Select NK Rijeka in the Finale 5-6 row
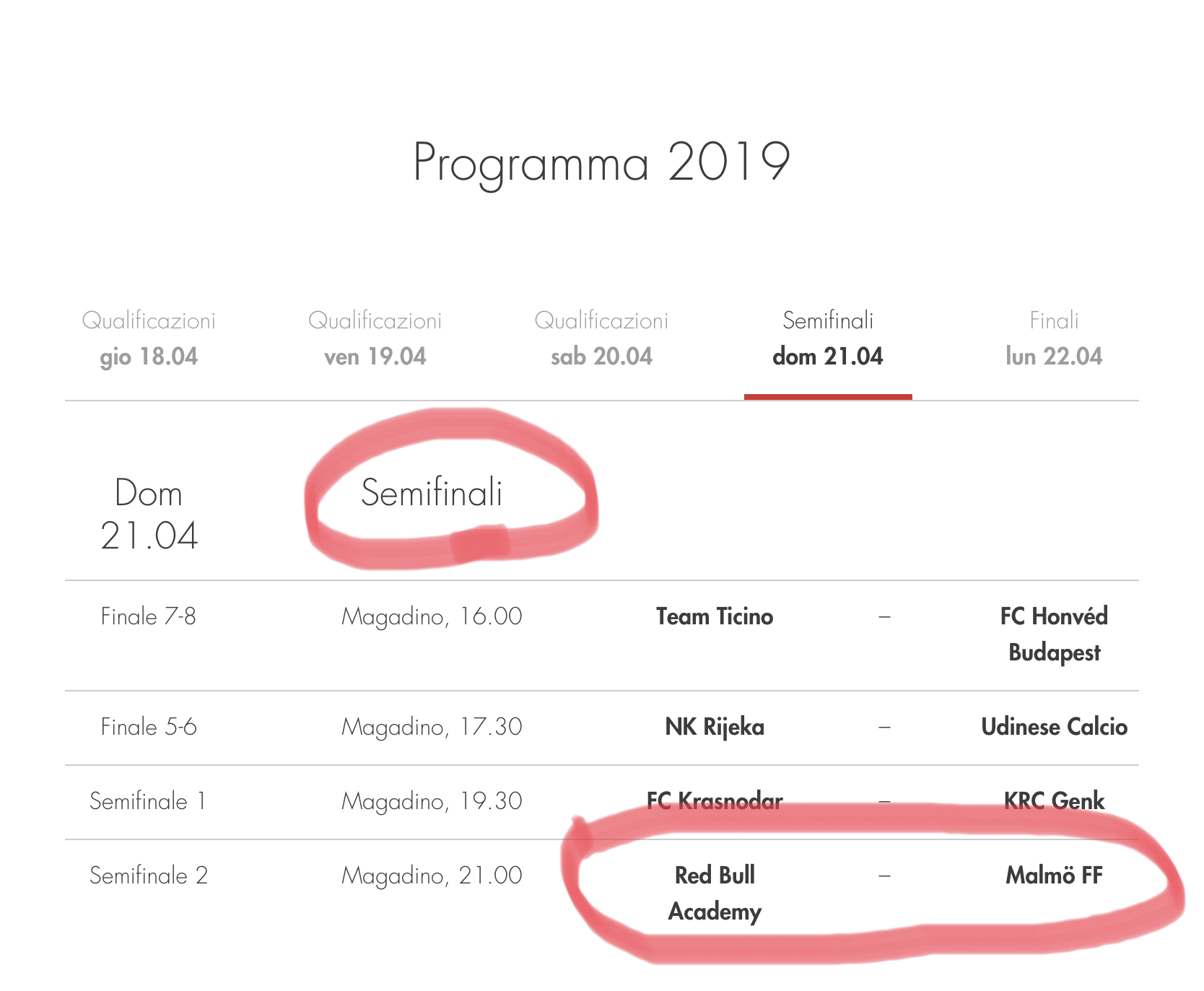The width and height of the screenshot is (1204, 991). tap(715, 727)
